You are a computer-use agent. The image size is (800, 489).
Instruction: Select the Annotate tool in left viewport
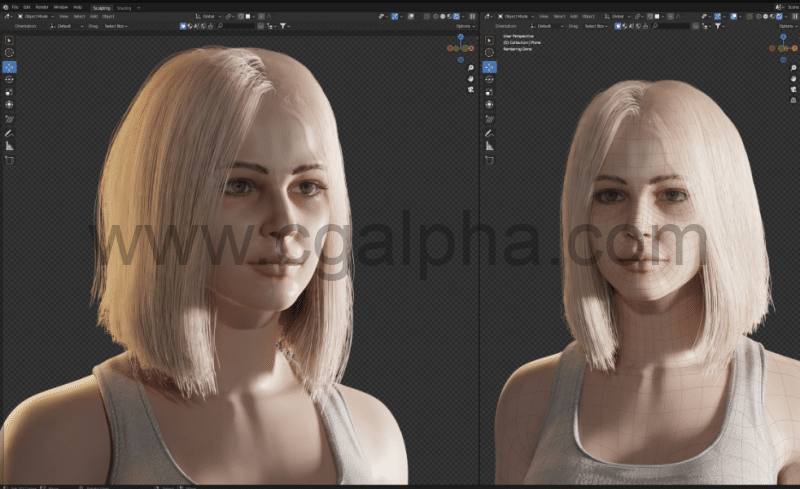(9, 134)
